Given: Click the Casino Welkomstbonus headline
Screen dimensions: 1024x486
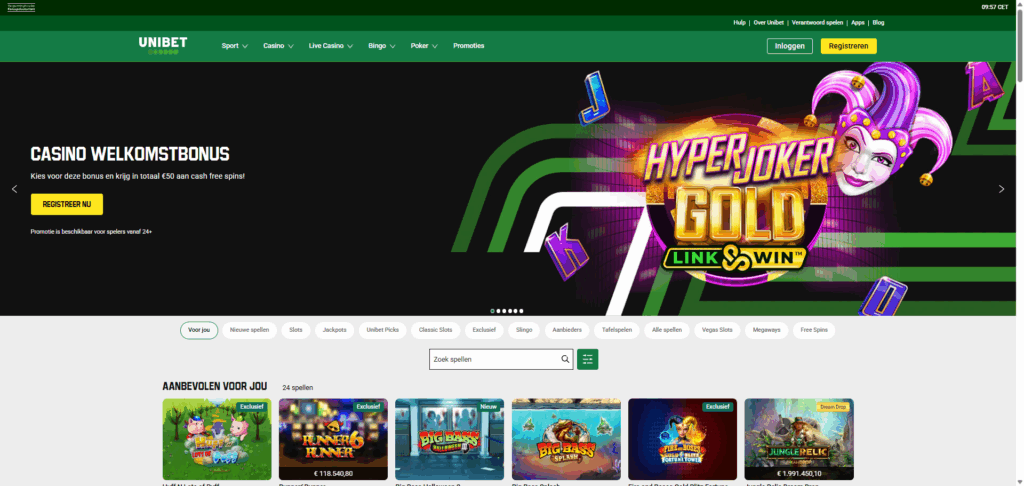Looking at the screenshot, I should 130,155.
